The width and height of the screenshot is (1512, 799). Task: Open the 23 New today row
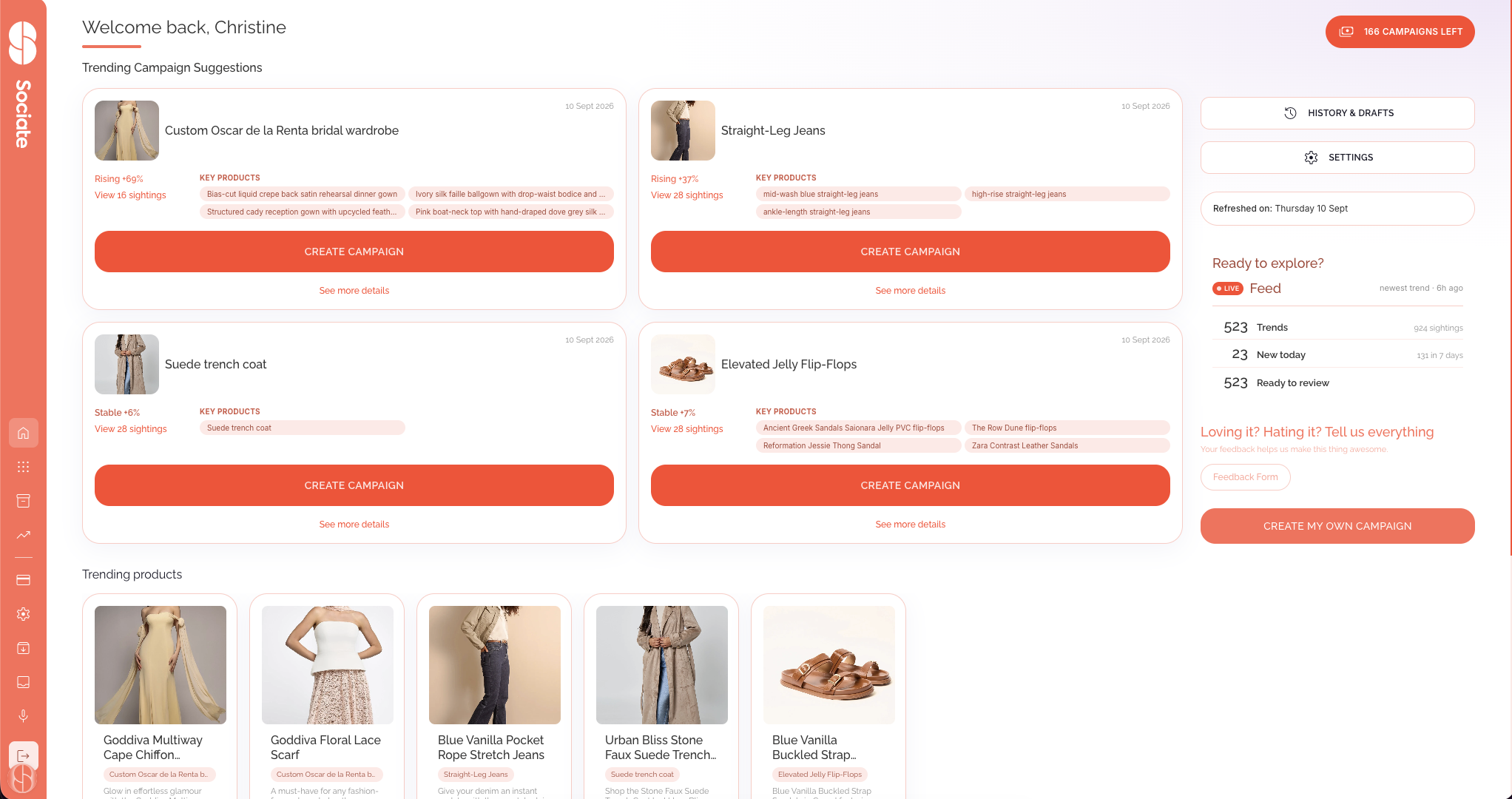pyautogui.click(x=1337, y=354)
